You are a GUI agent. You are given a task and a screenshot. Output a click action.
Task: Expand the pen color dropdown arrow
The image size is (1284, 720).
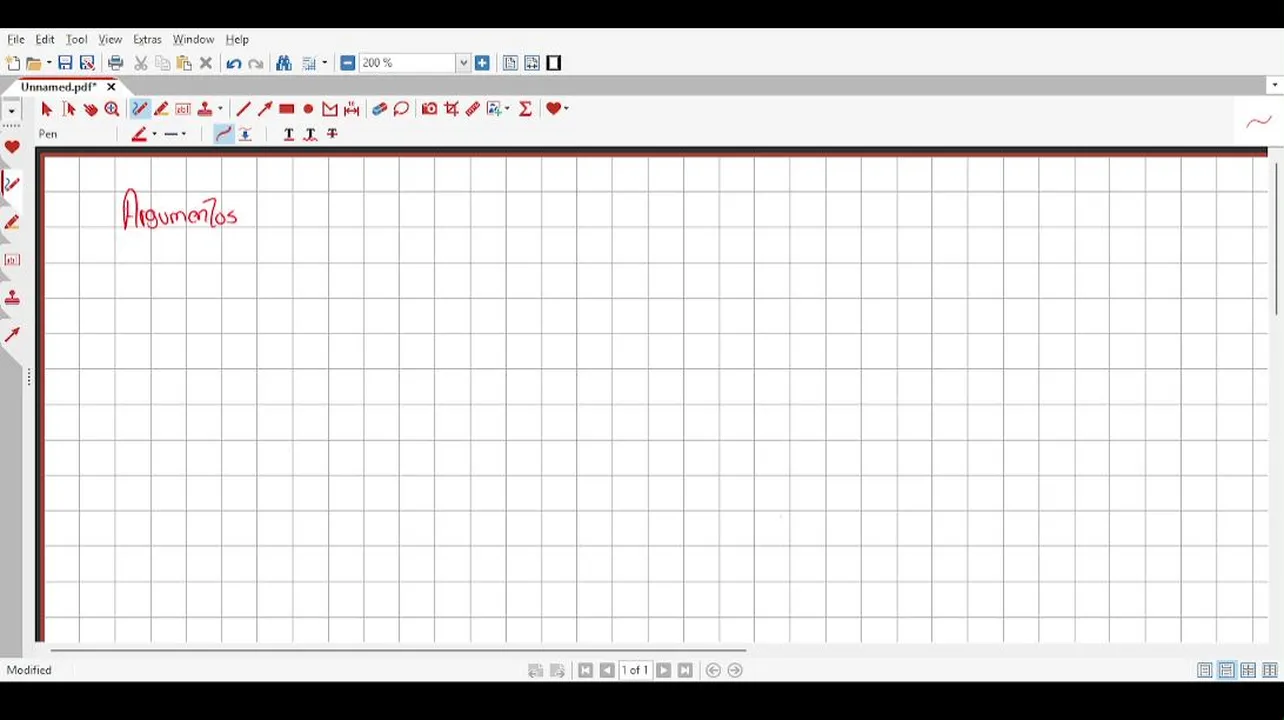[154, 134]
